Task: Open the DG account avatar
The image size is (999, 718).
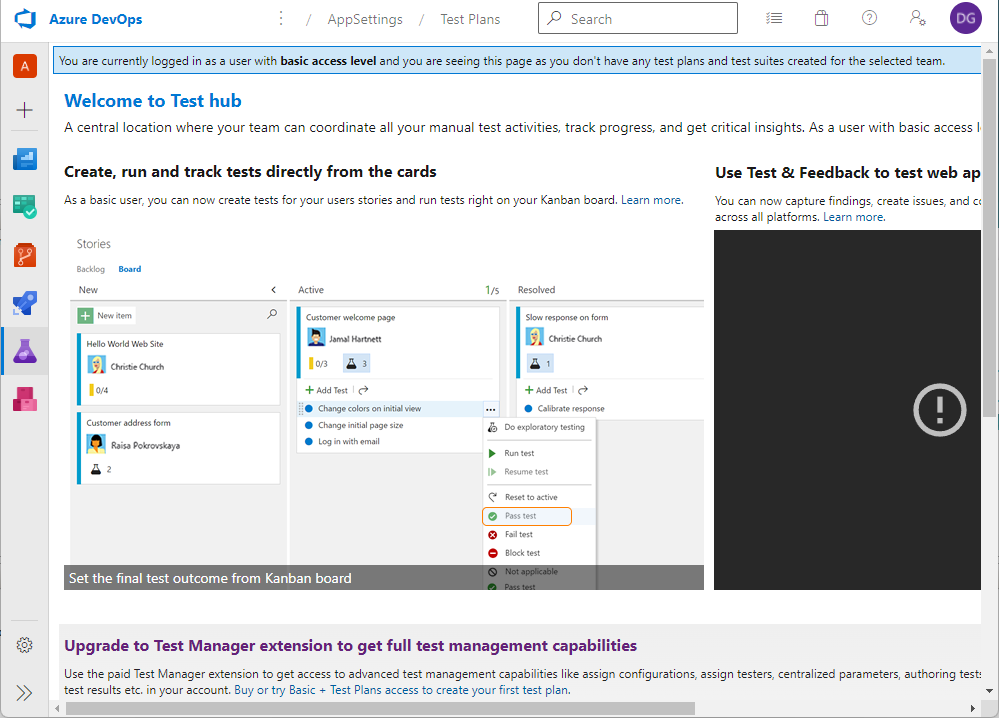Action: point(965,18)
